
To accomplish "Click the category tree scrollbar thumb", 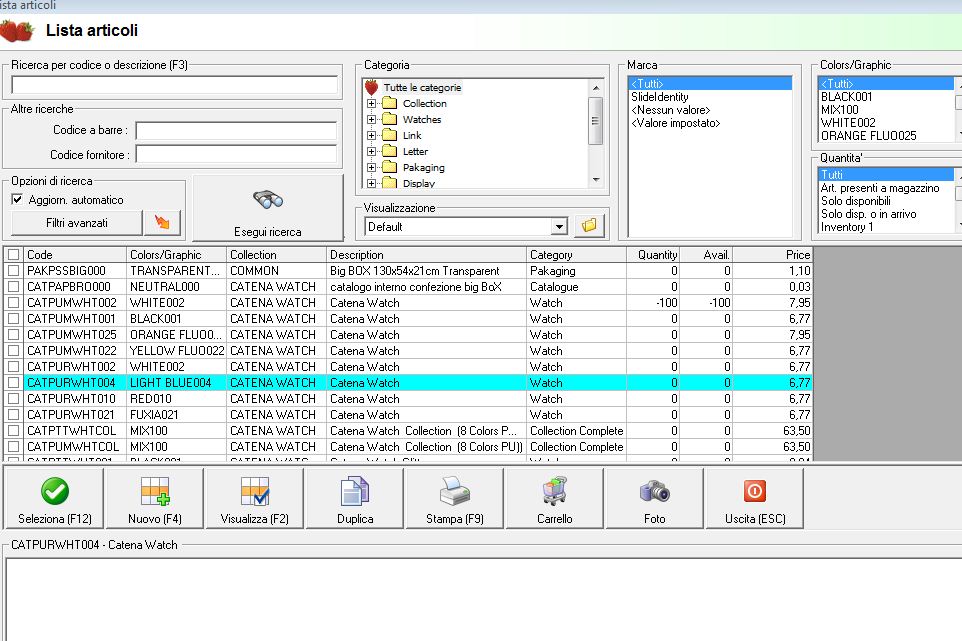I will click(x=596, y=121).
